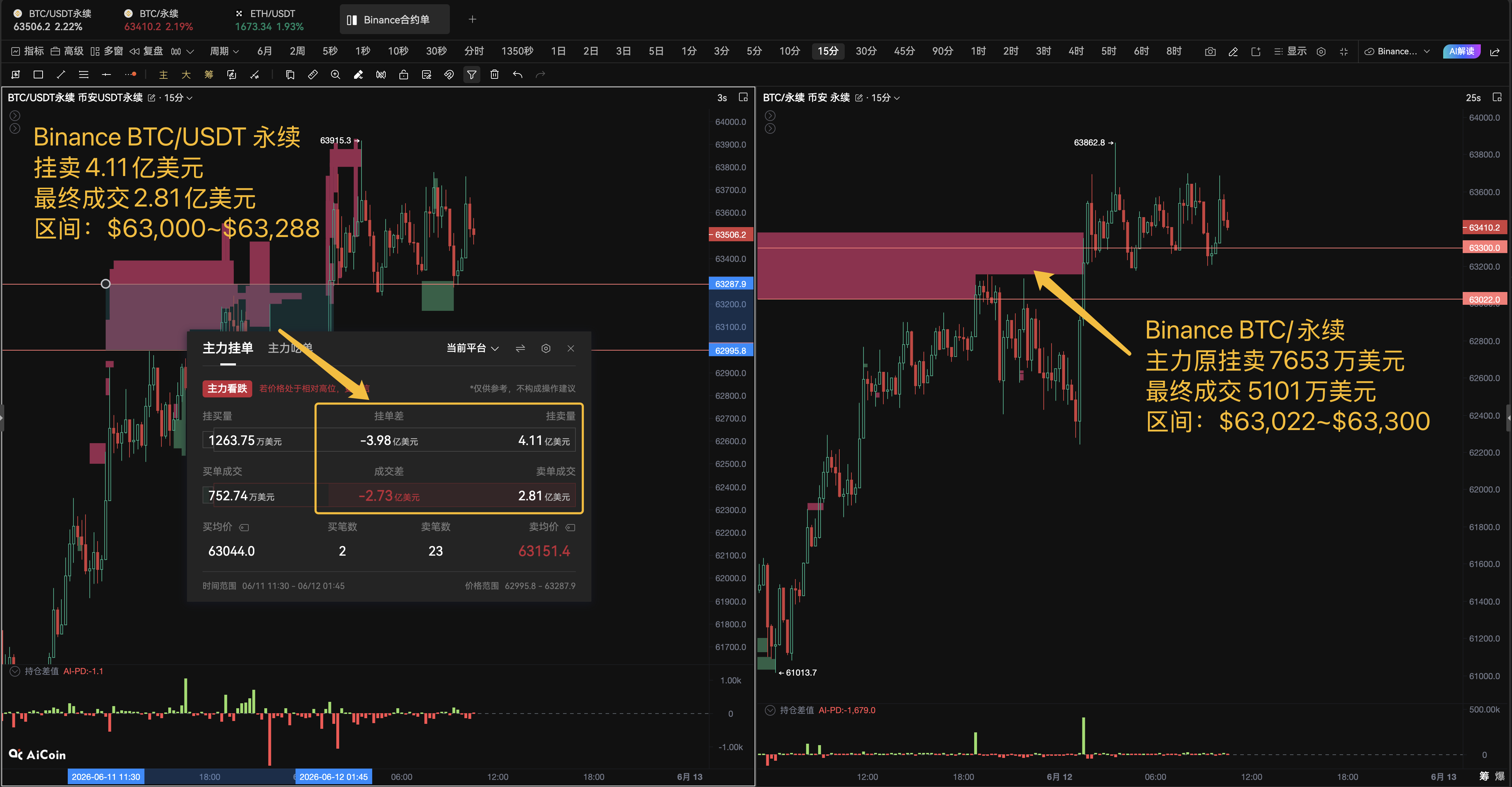Click the 63287.9 price label on axis
Image resolution: width=1512 pixels, height=787 pixels.
coord(731,284)
